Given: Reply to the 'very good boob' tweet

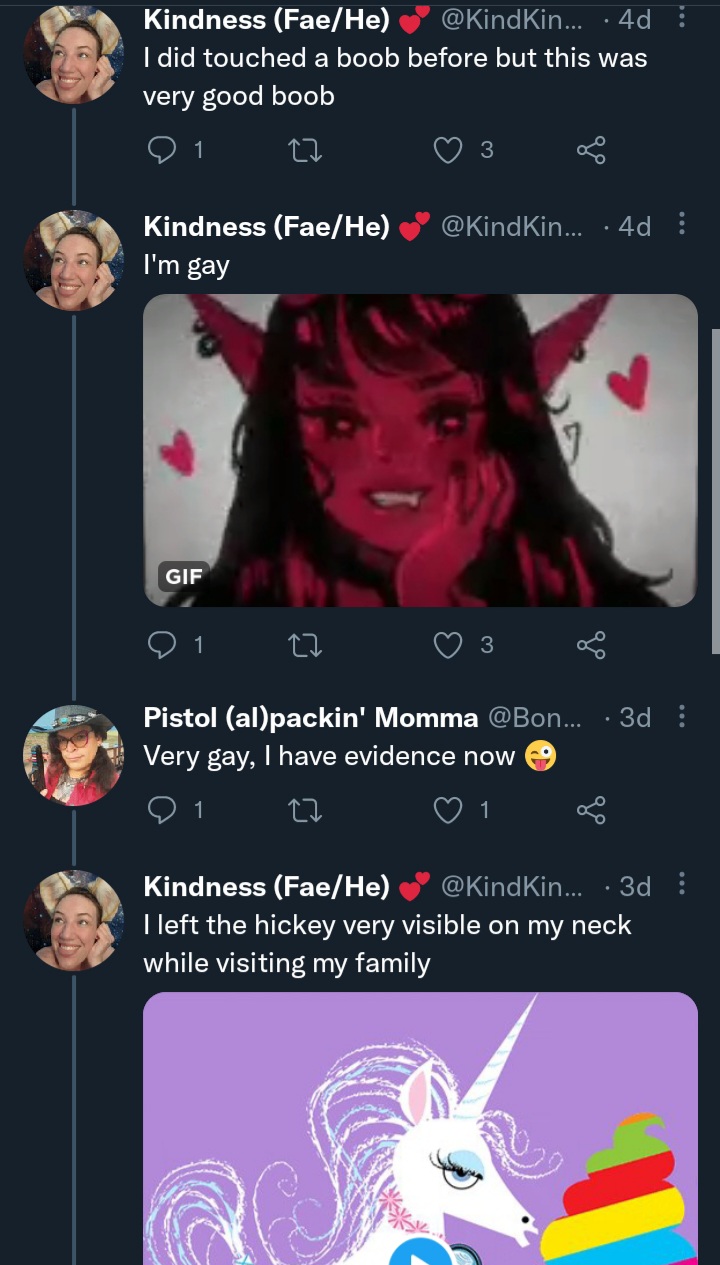Looking at the screenshot, I should tap(162, 150).
